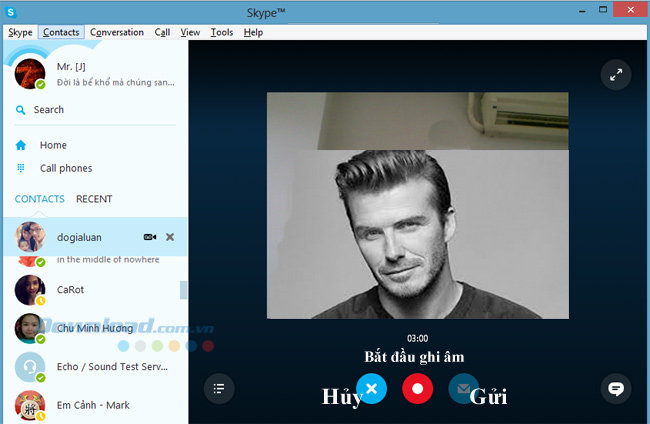Click Em Cảnh - Mark's avatar
This screenshot has width=650, height=424.
tap(30, 405)
